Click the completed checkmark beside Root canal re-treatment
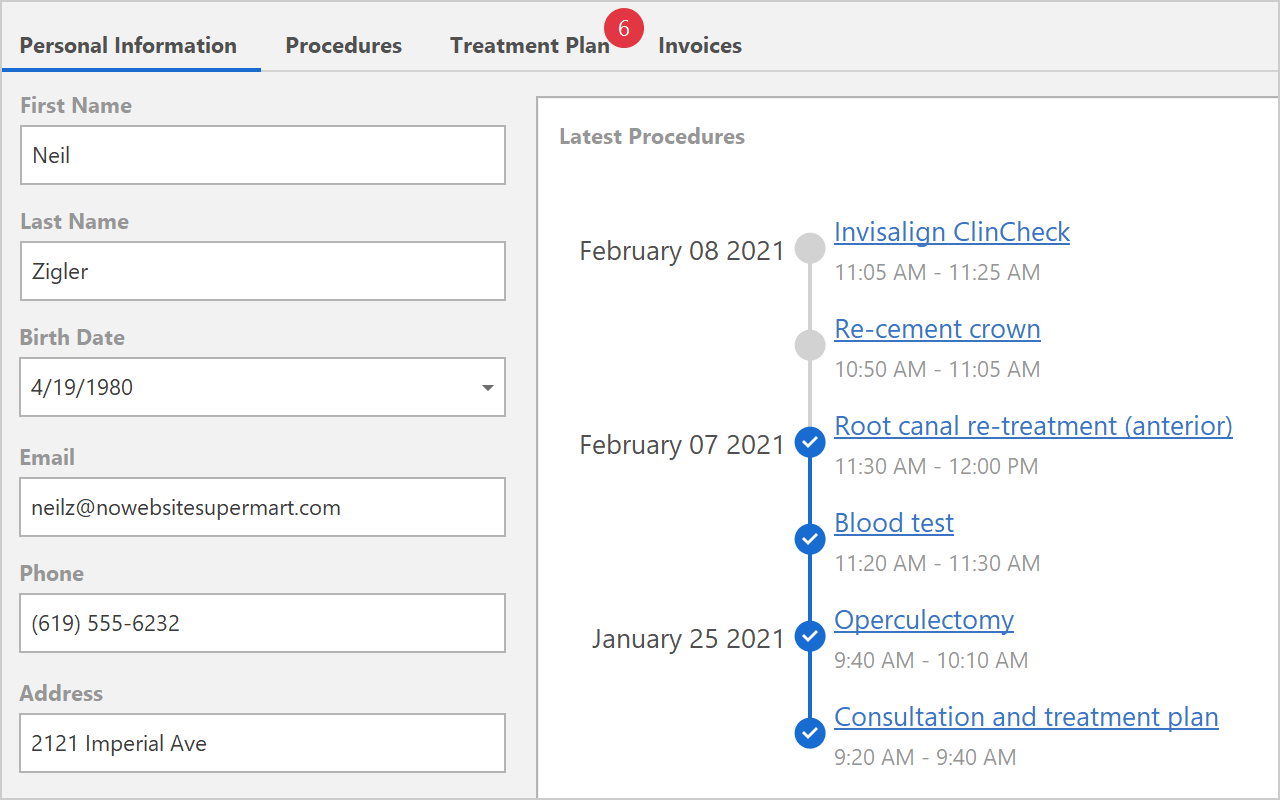The width and height of the screenshot is (1280, 800). 809,442
